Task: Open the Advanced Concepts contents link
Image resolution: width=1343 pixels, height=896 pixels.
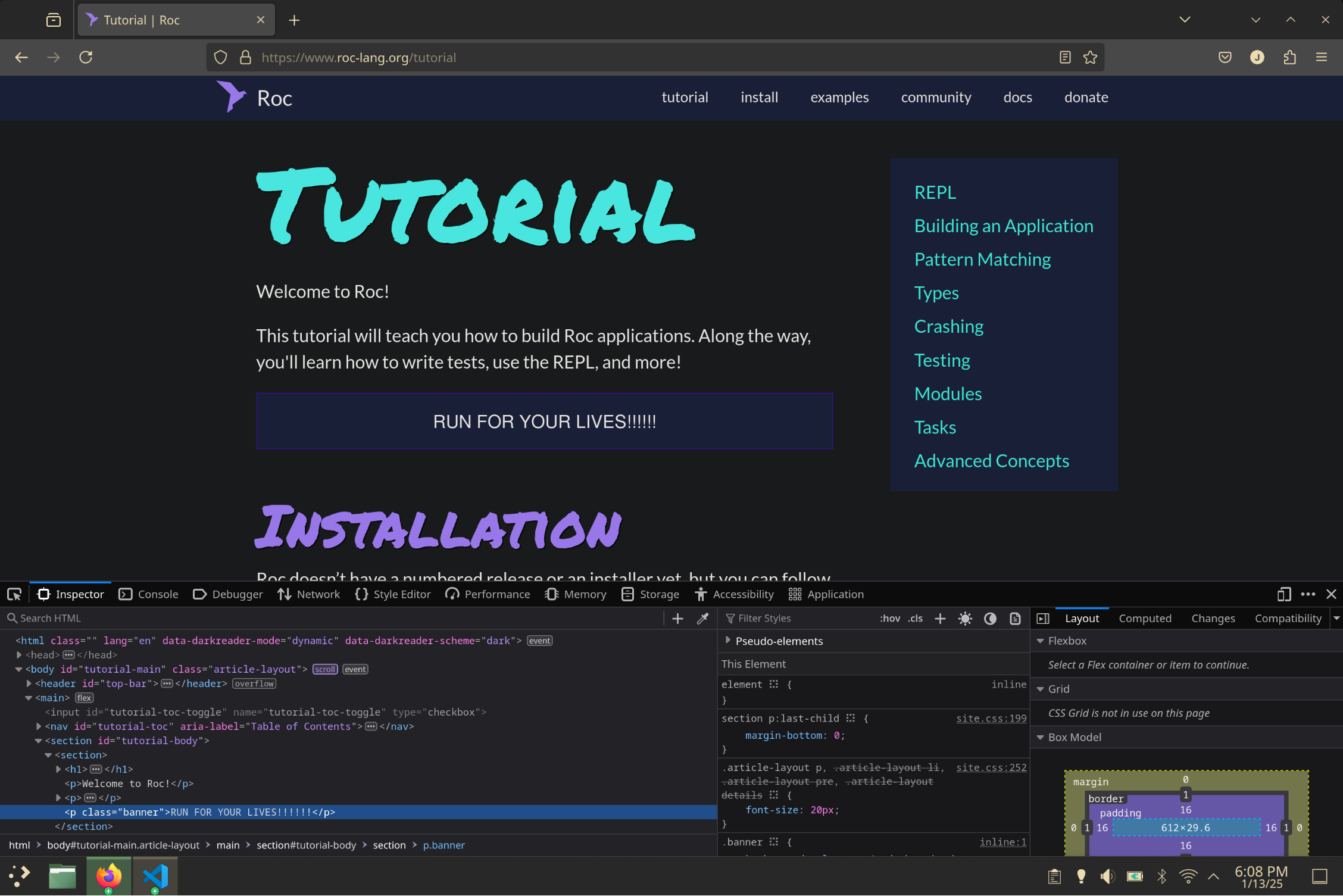Action: pos(991,461)
